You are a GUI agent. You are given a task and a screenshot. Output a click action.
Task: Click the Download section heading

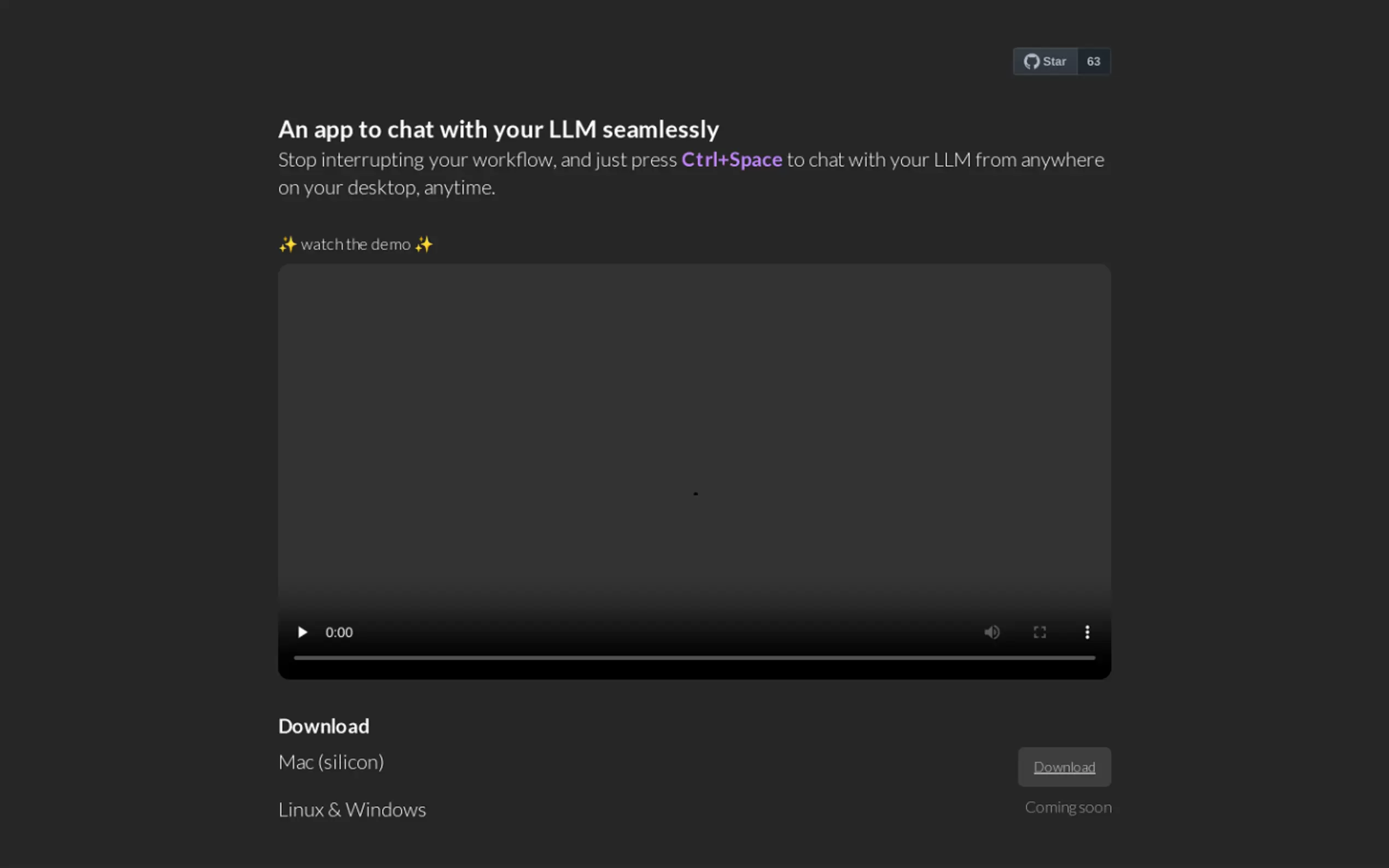[324, 726]
